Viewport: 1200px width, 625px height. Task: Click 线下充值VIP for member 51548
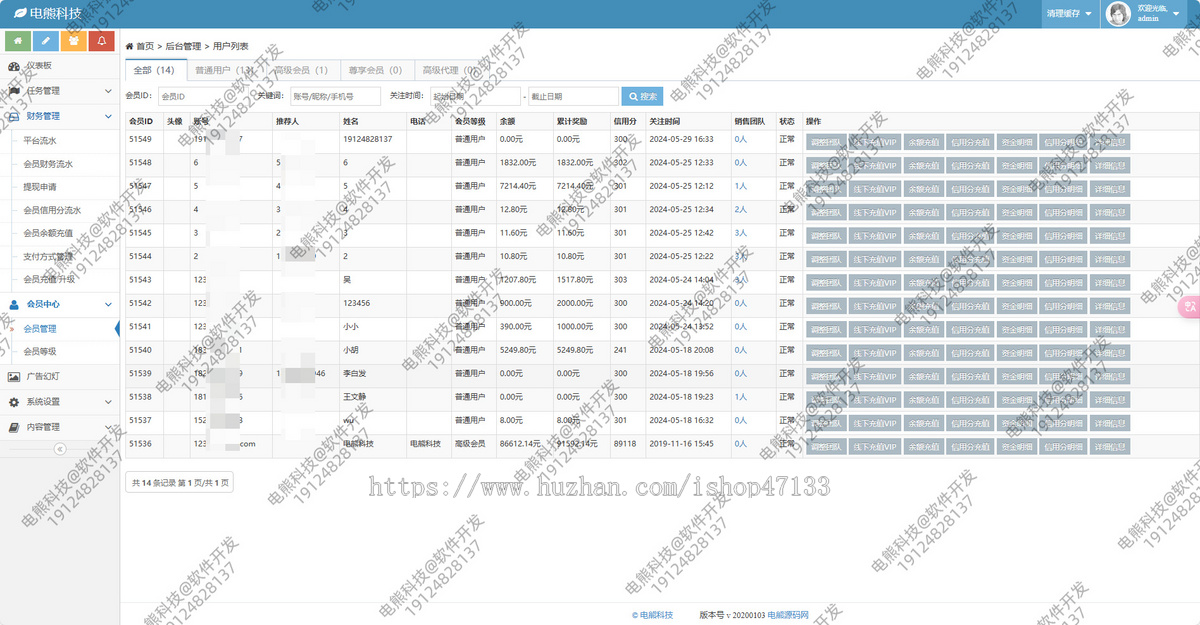point(874,165)
